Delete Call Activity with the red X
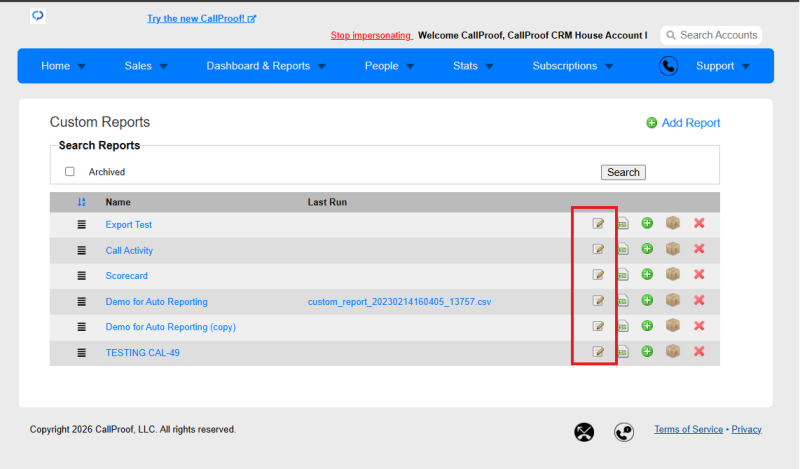800x469 pixels. pos(699,249)
